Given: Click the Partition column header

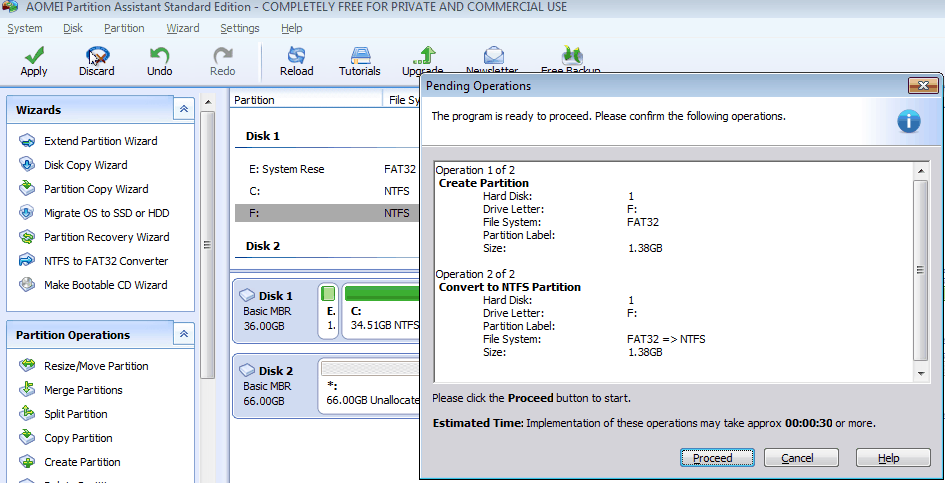Looking at the screenshot, I should pyautogui.click(x=307, y=99).
